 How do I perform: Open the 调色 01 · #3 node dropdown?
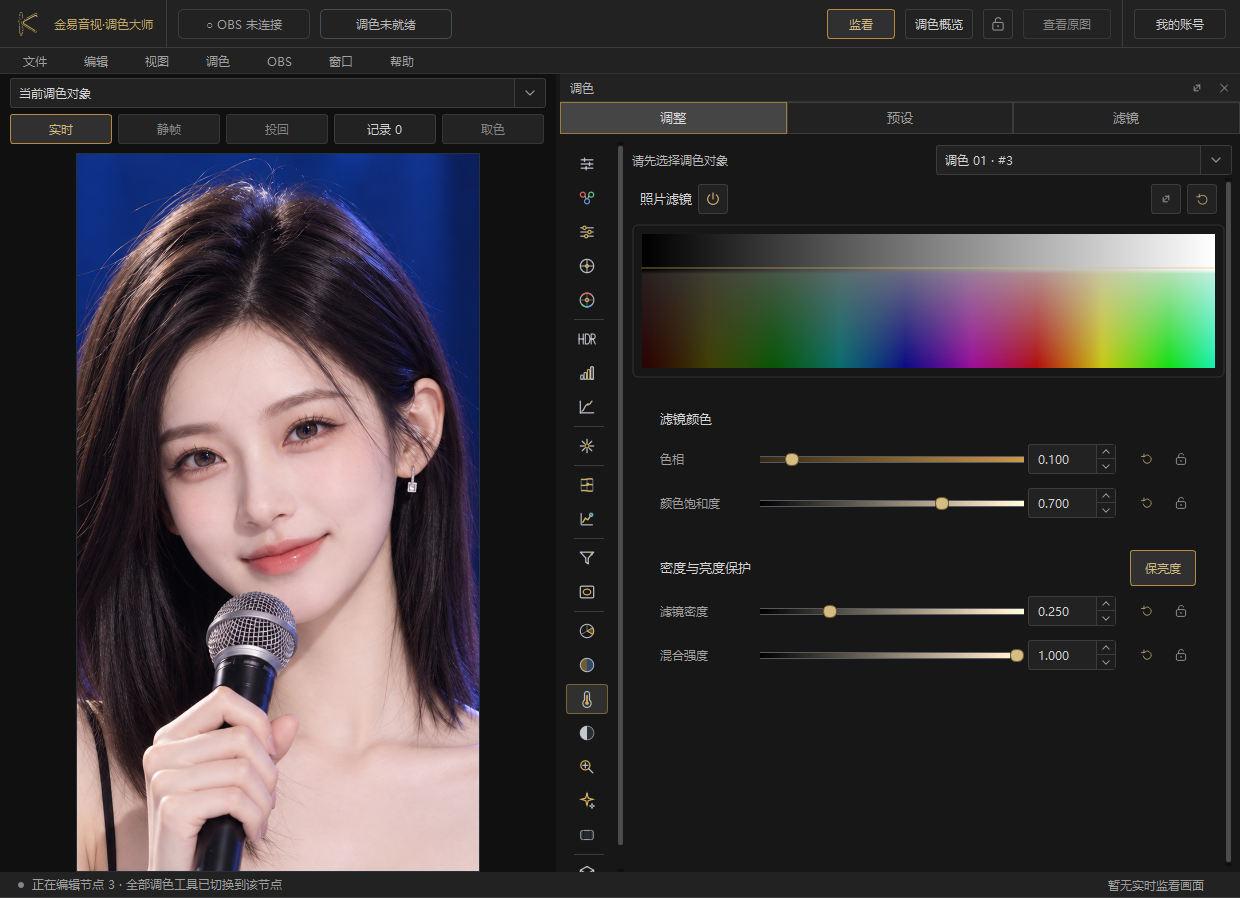click(x=1084, y=160)
